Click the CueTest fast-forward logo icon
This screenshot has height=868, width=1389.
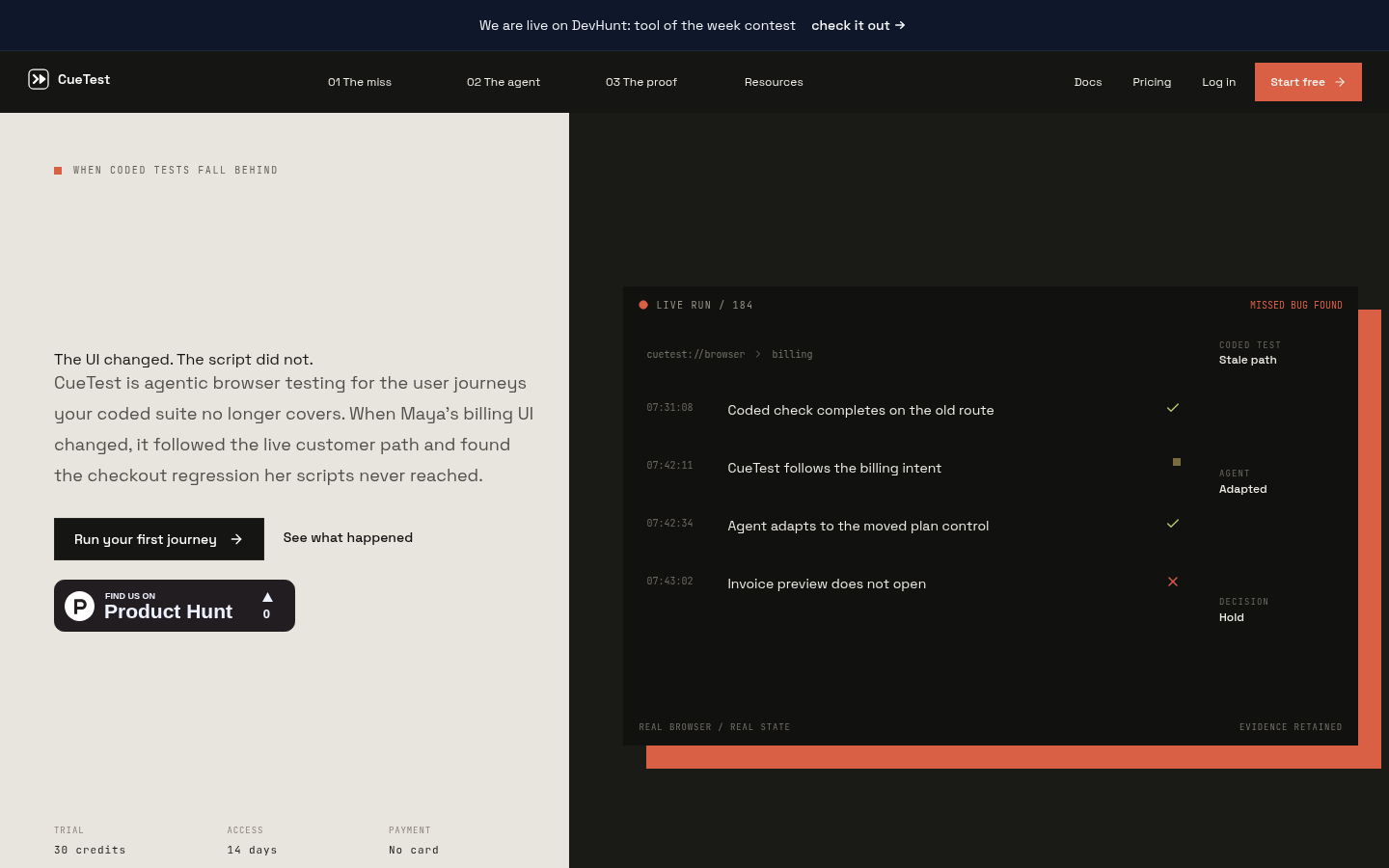pyautogui.click(x=39, y=79)
